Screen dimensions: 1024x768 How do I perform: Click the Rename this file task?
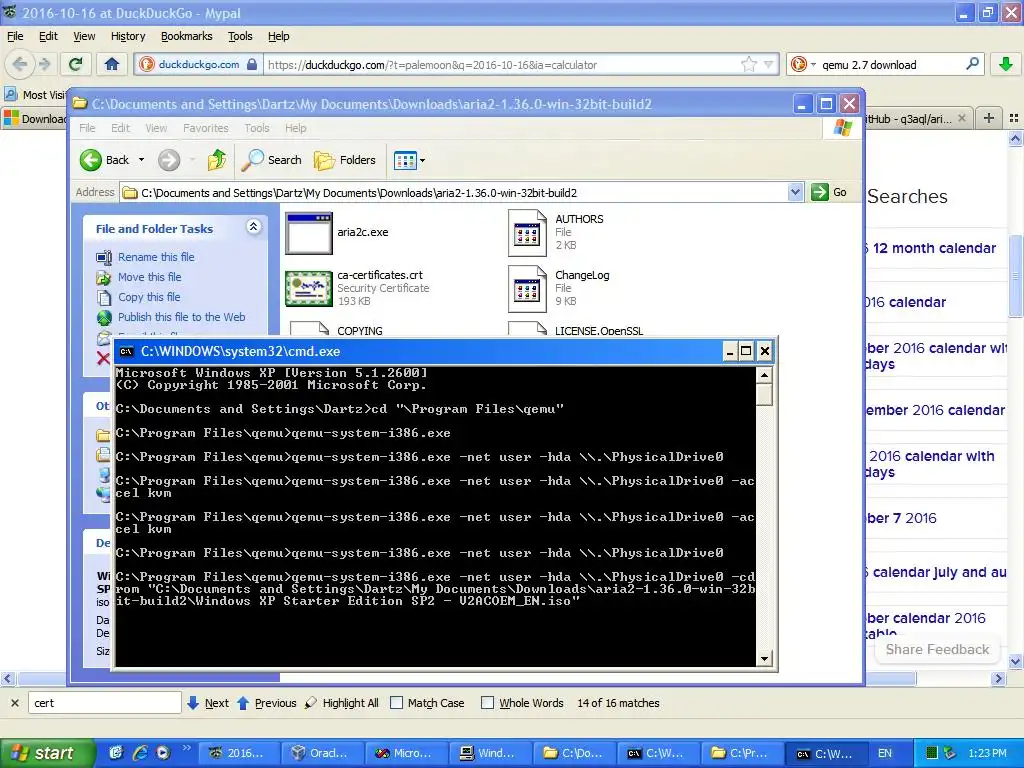[156, 257]
